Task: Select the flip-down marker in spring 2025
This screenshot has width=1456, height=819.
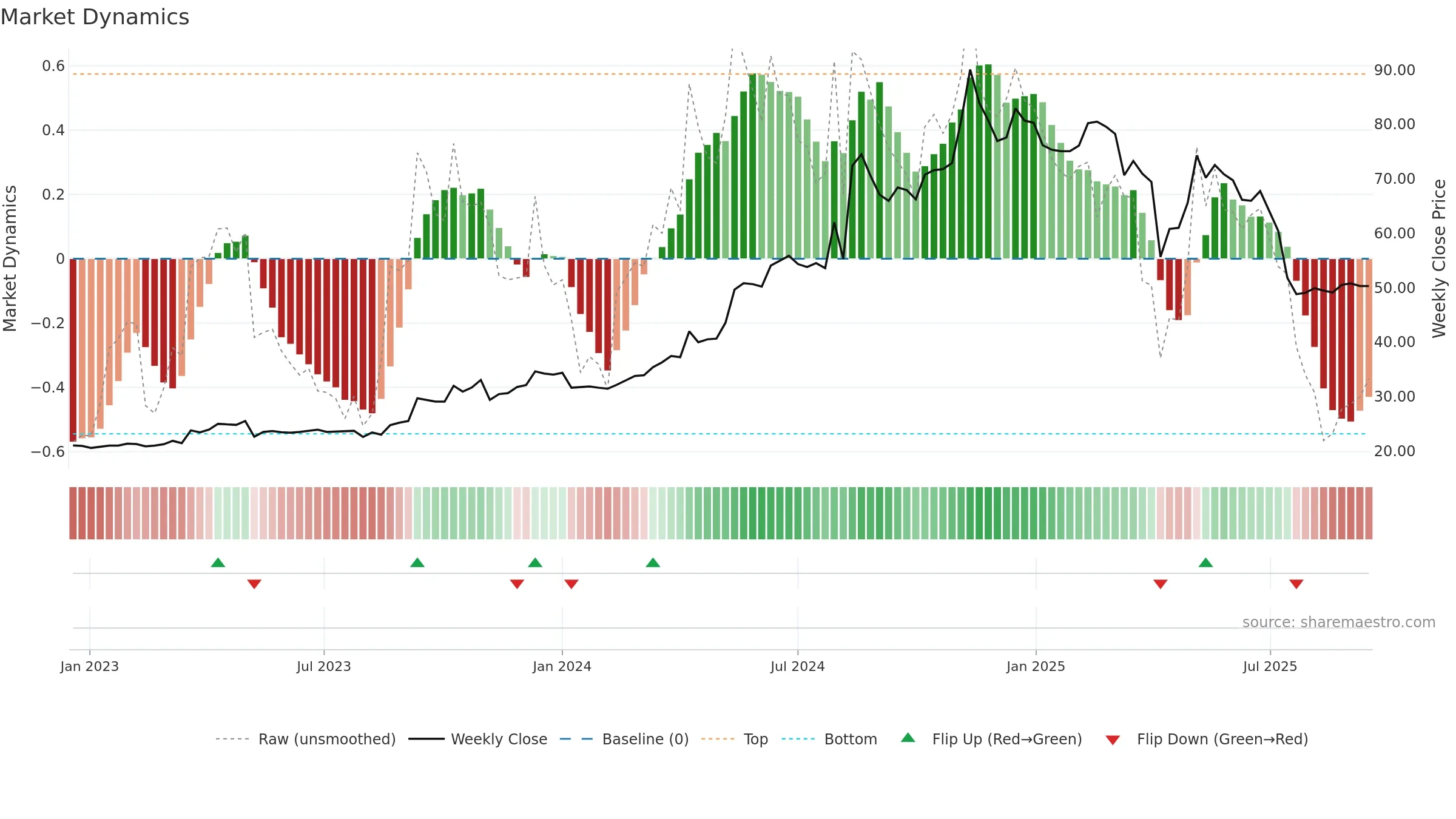Action: point(1161,584)
